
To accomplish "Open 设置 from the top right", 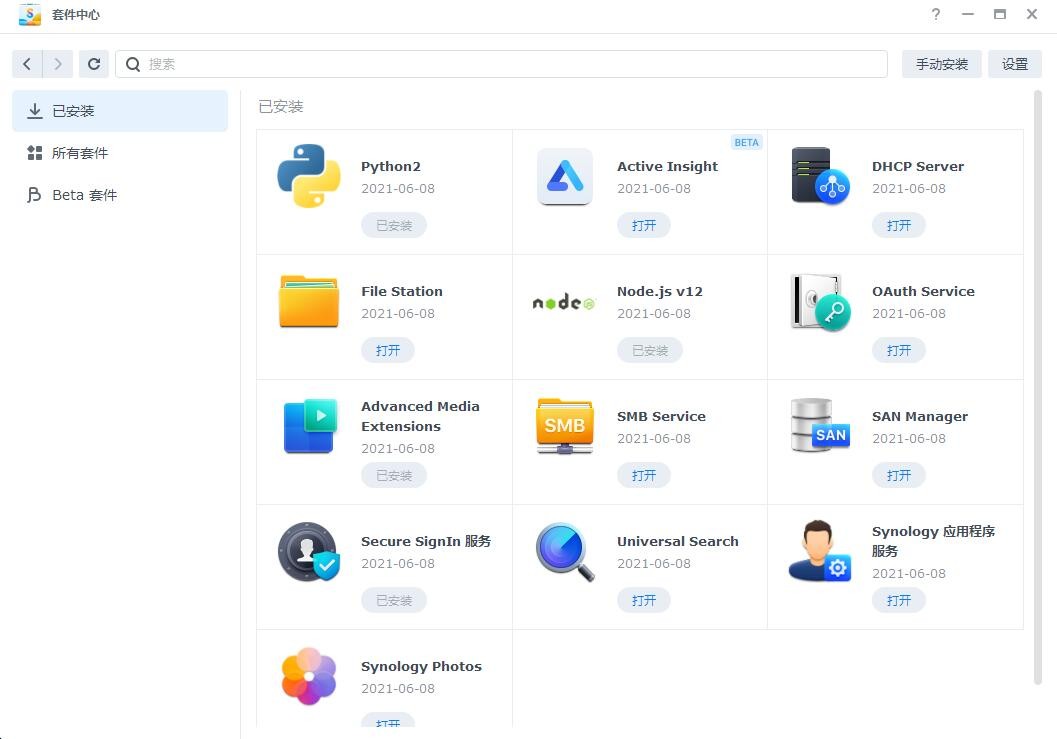I will 1014,64.
